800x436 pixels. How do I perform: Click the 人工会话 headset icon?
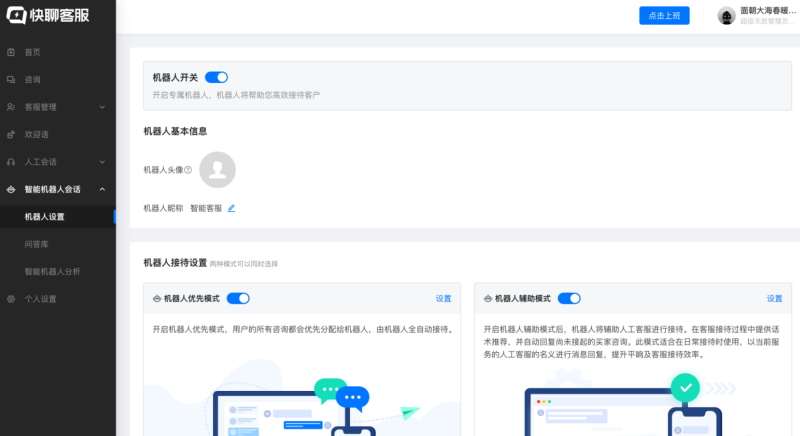tap(11, 162)
